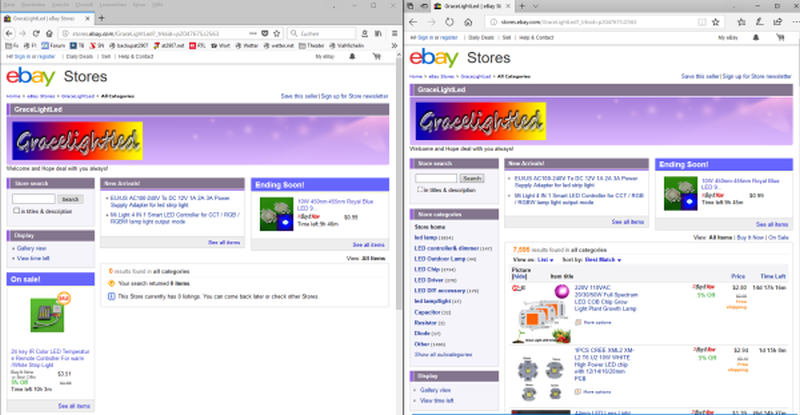Open 'LED Chip' store category in Edge

coord(427,269)
